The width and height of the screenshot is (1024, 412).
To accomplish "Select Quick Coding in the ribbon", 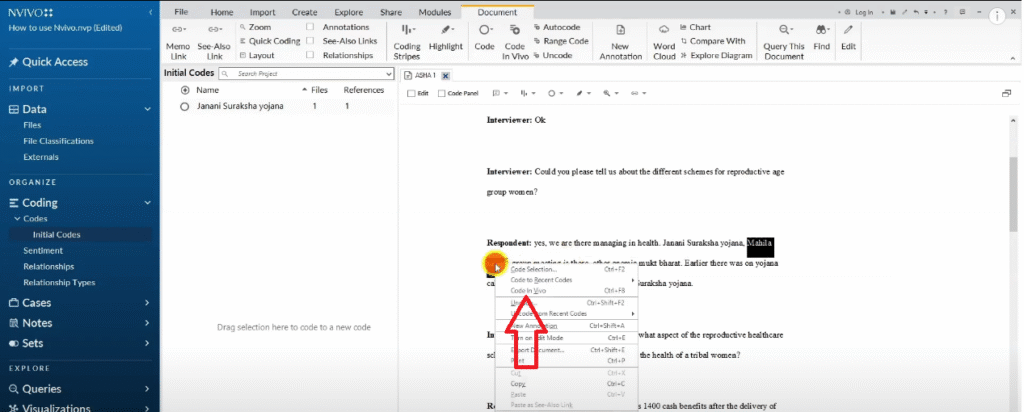I will point(270,41).
